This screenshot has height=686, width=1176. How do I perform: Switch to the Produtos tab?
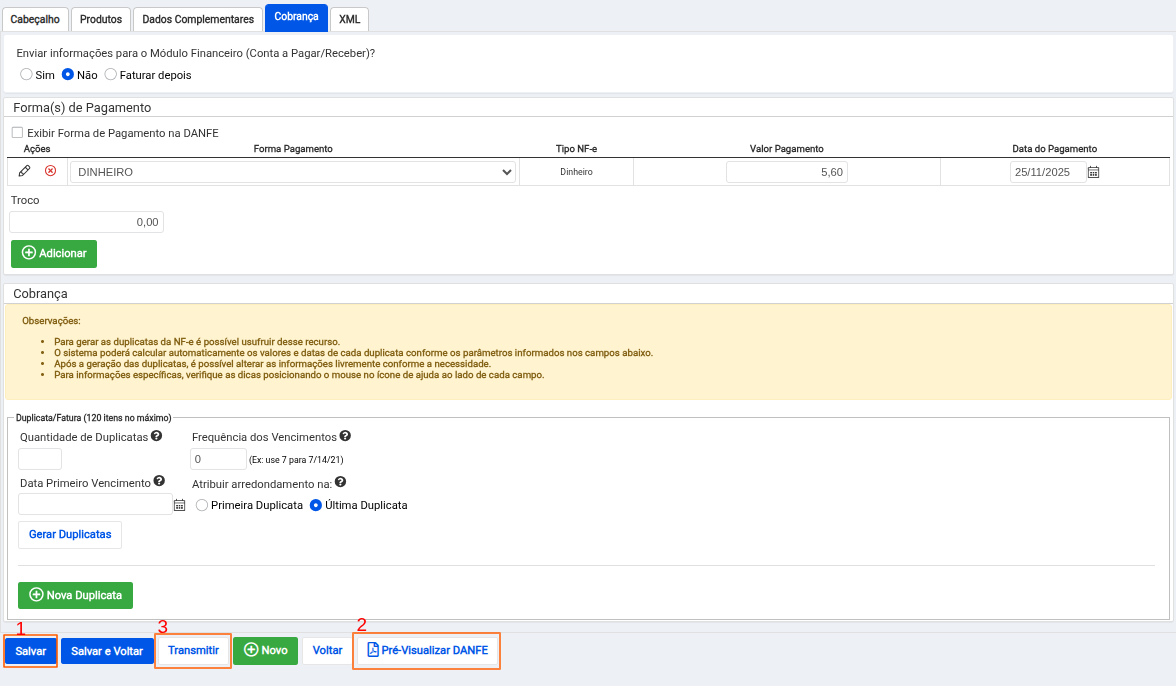click(x=101, y=19)
